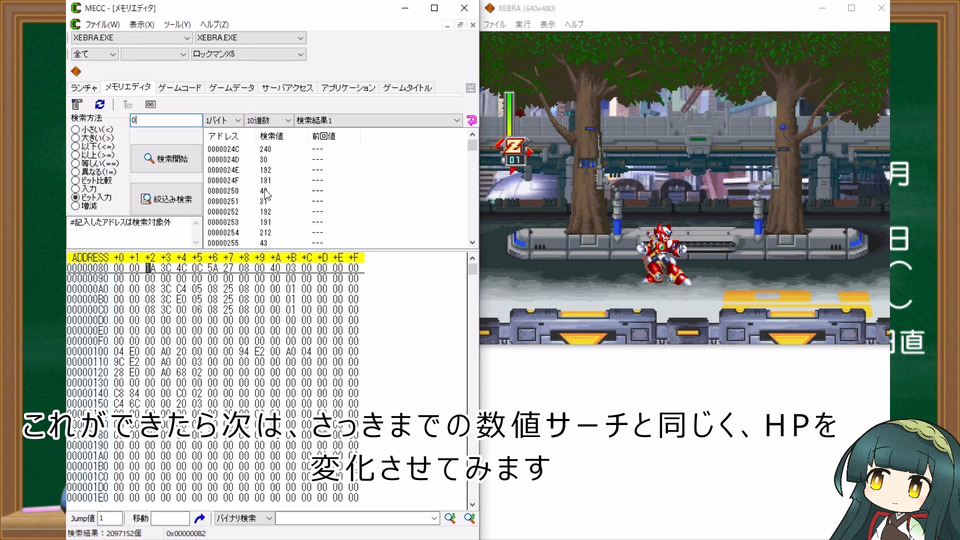Open the ロックマンX5 game title dropdown
The width and height of the screenshot is (960, 540).
tap(248, 54)
